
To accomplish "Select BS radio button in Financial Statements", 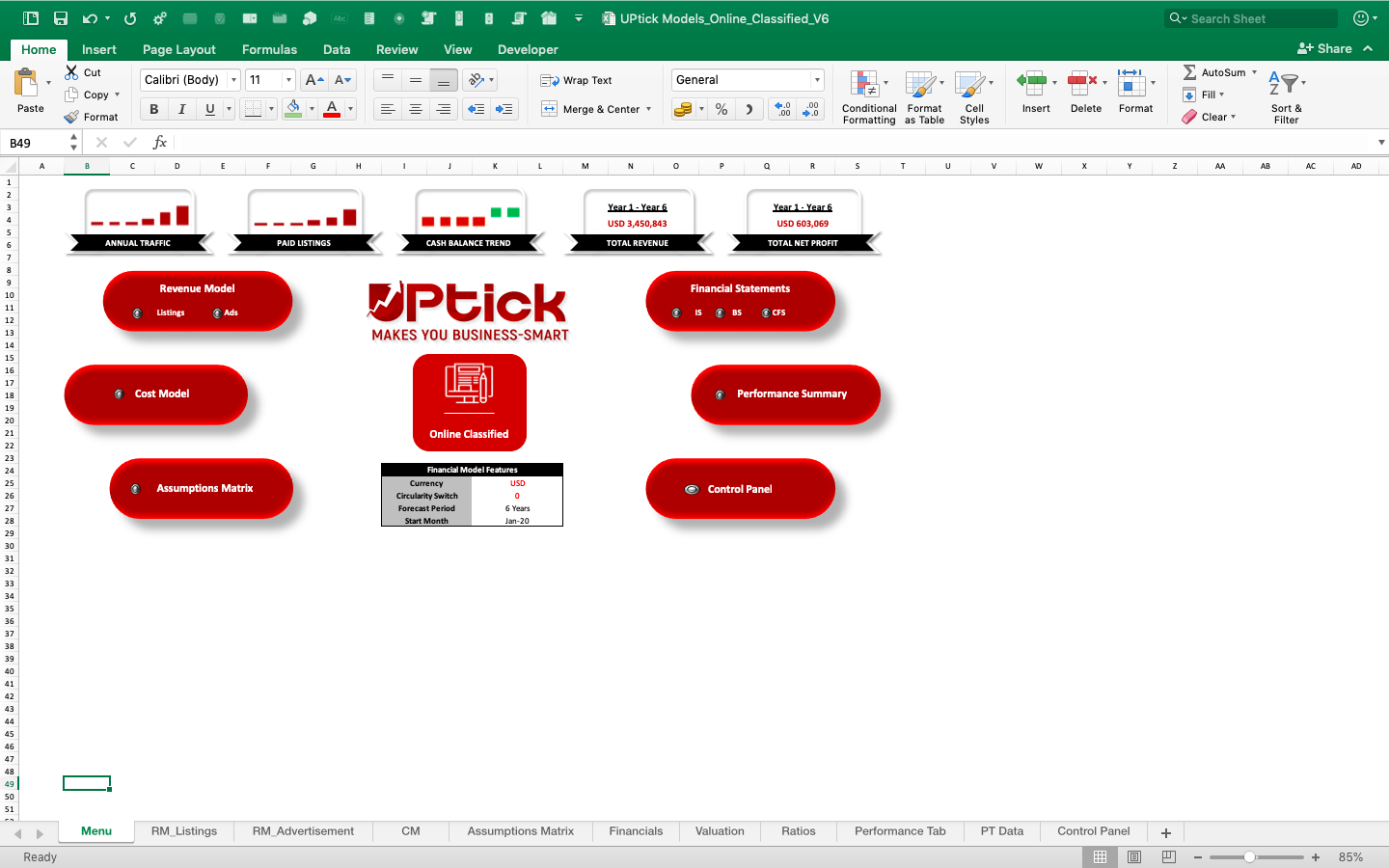I will point(720,313).
